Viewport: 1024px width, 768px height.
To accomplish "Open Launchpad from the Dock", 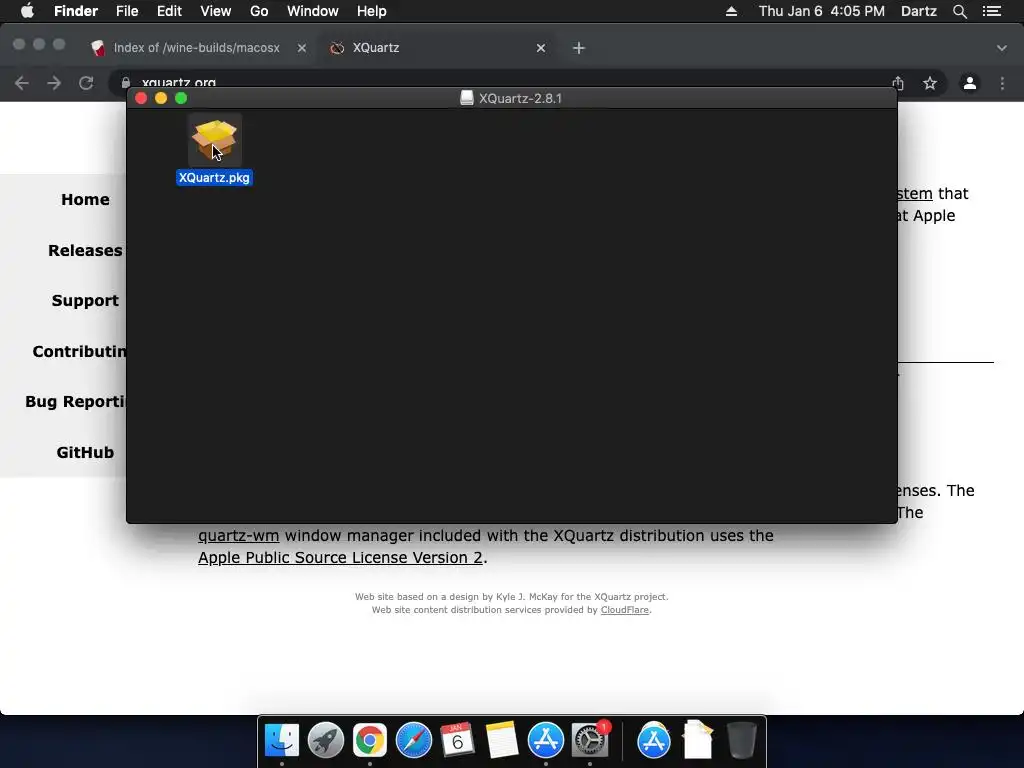I will point(325,740).
